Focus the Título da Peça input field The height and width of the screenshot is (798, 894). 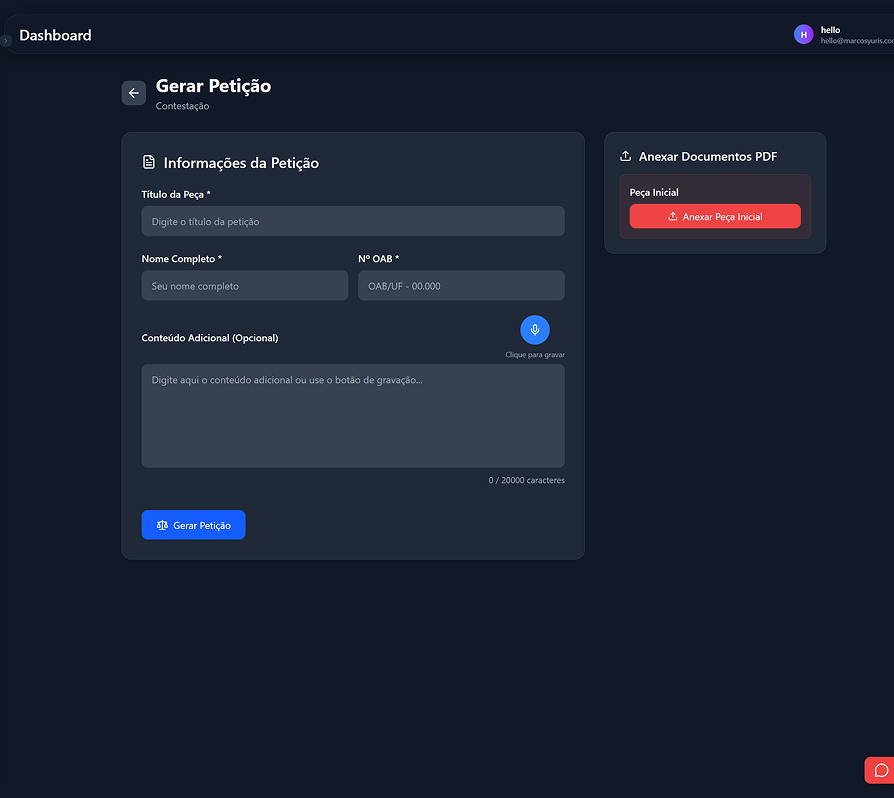[353, 221]
